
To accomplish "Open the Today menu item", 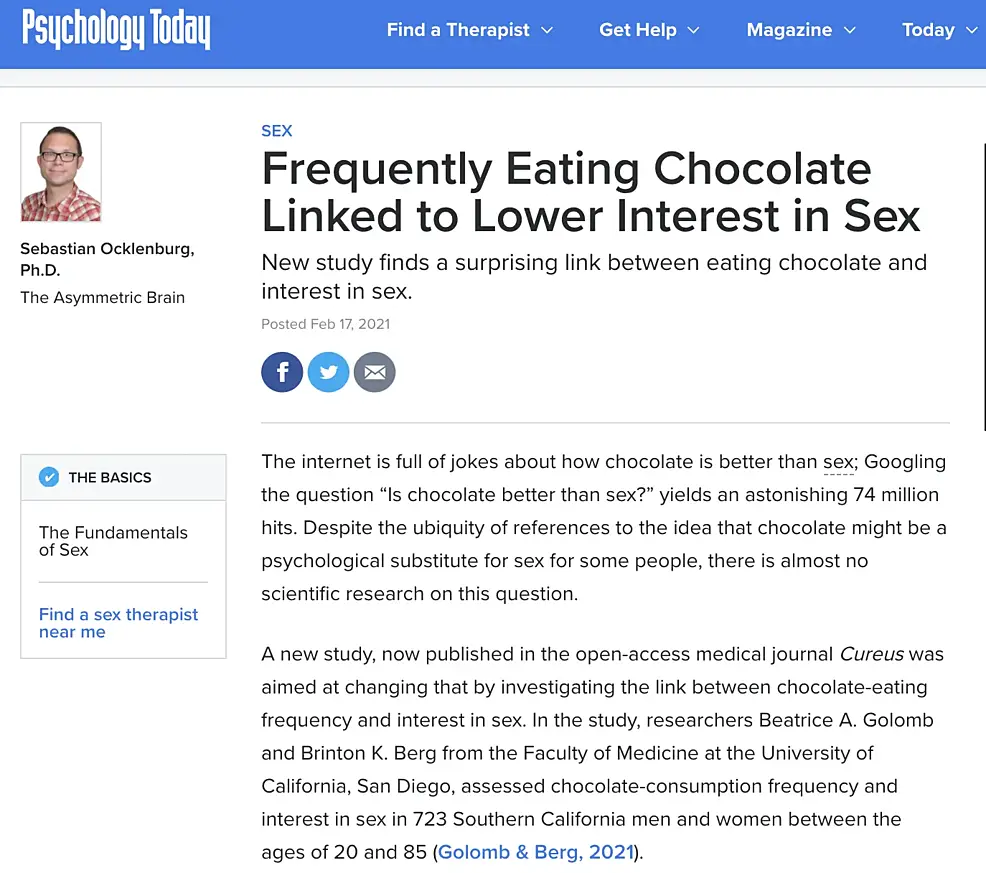I will pos(928,30).
